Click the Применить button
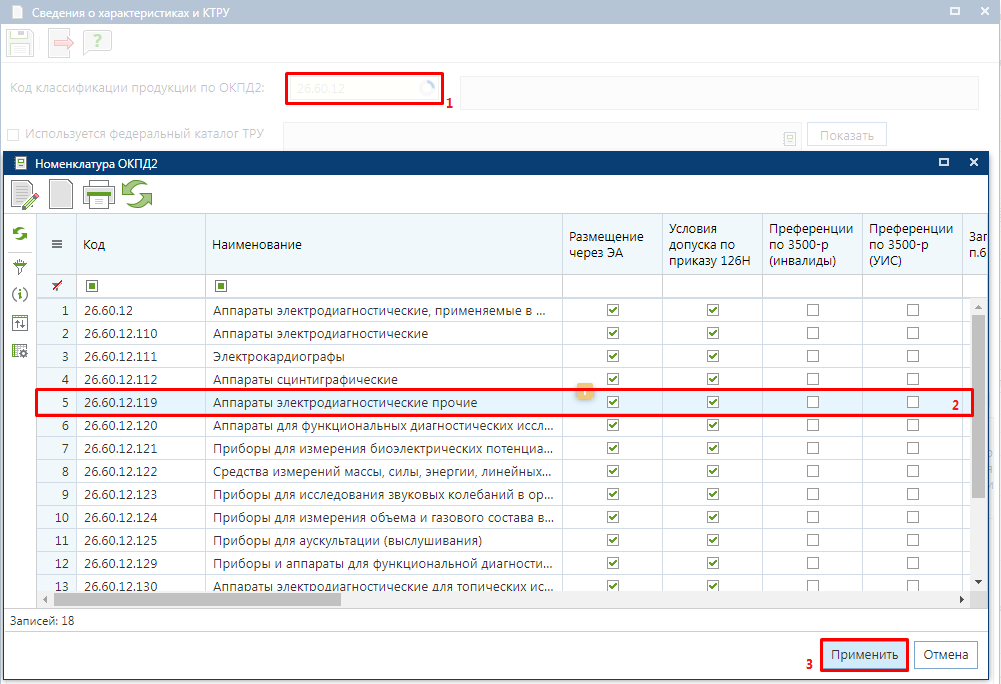Viewport: 1001px width, 684px height. point(864,655)
